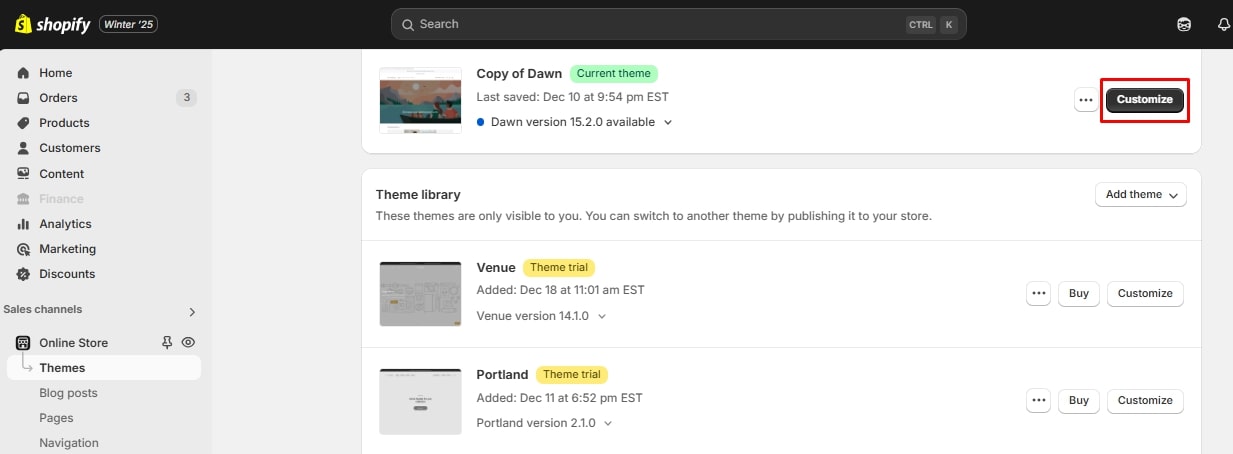Open Portland more actions menu
Screen dimensions: 1233x454
(x=1039, y=400)
